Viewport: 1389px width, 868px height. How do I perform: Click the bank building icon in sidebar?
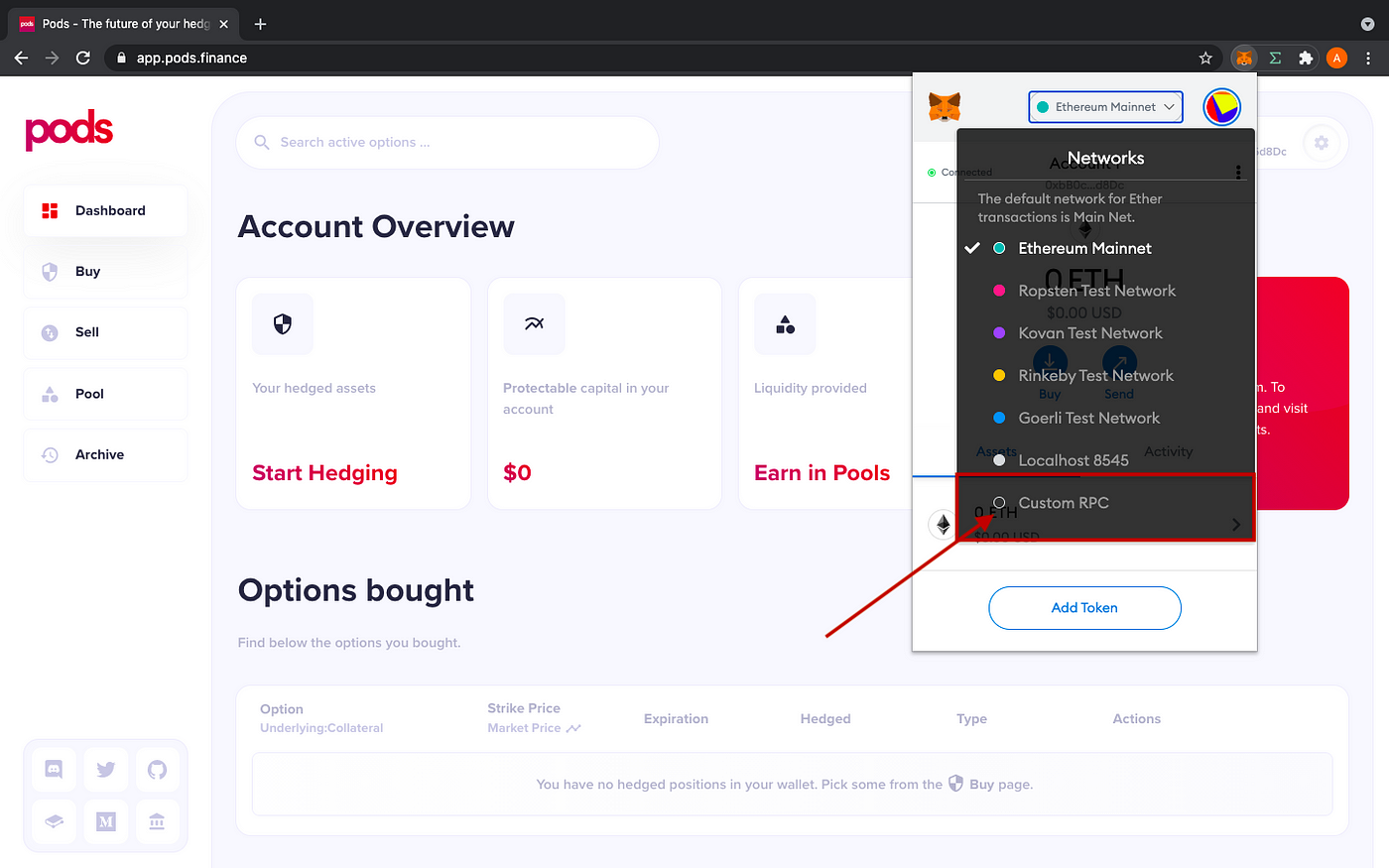157,821
